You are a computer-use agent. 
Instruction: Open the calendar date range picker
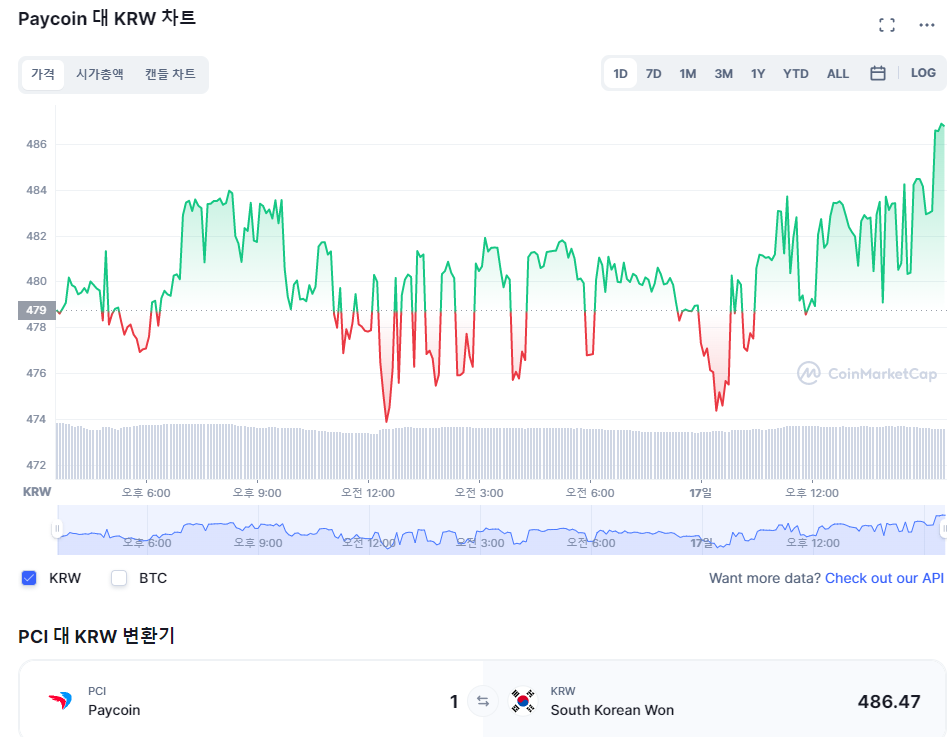(877, 73)
